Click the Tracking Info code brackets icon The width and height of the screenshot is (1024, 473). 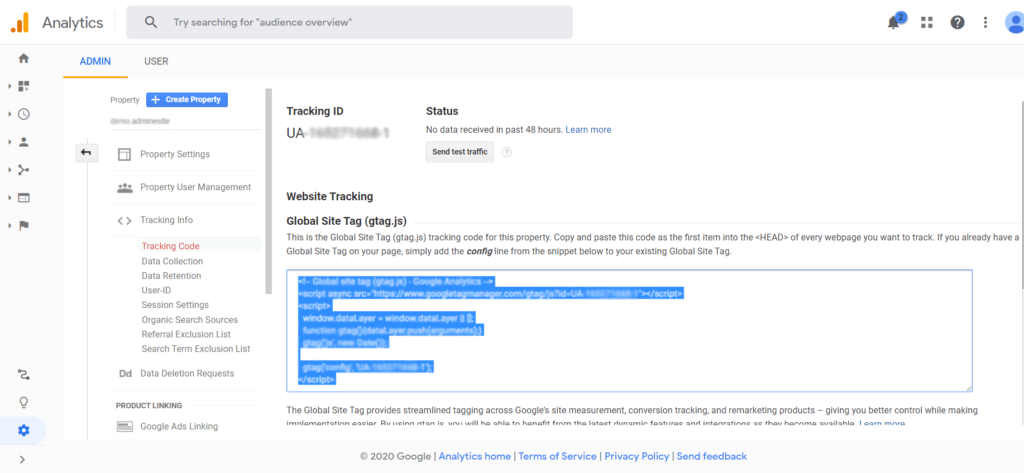coord(124,220)
